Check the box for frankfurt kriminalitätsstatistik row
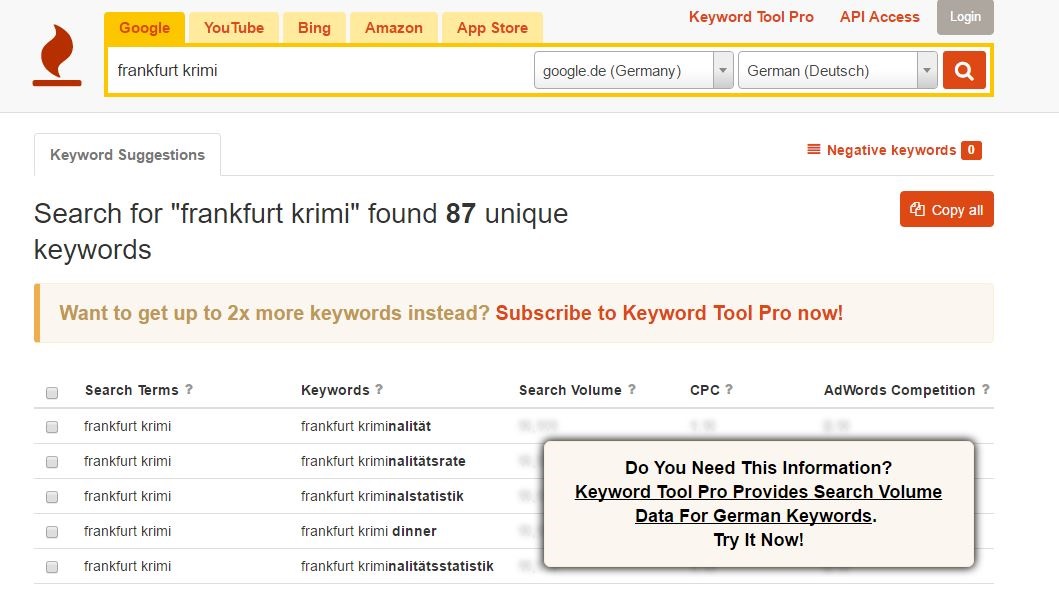This screenshot has height=589, width=1059. (x=52, y=567)
